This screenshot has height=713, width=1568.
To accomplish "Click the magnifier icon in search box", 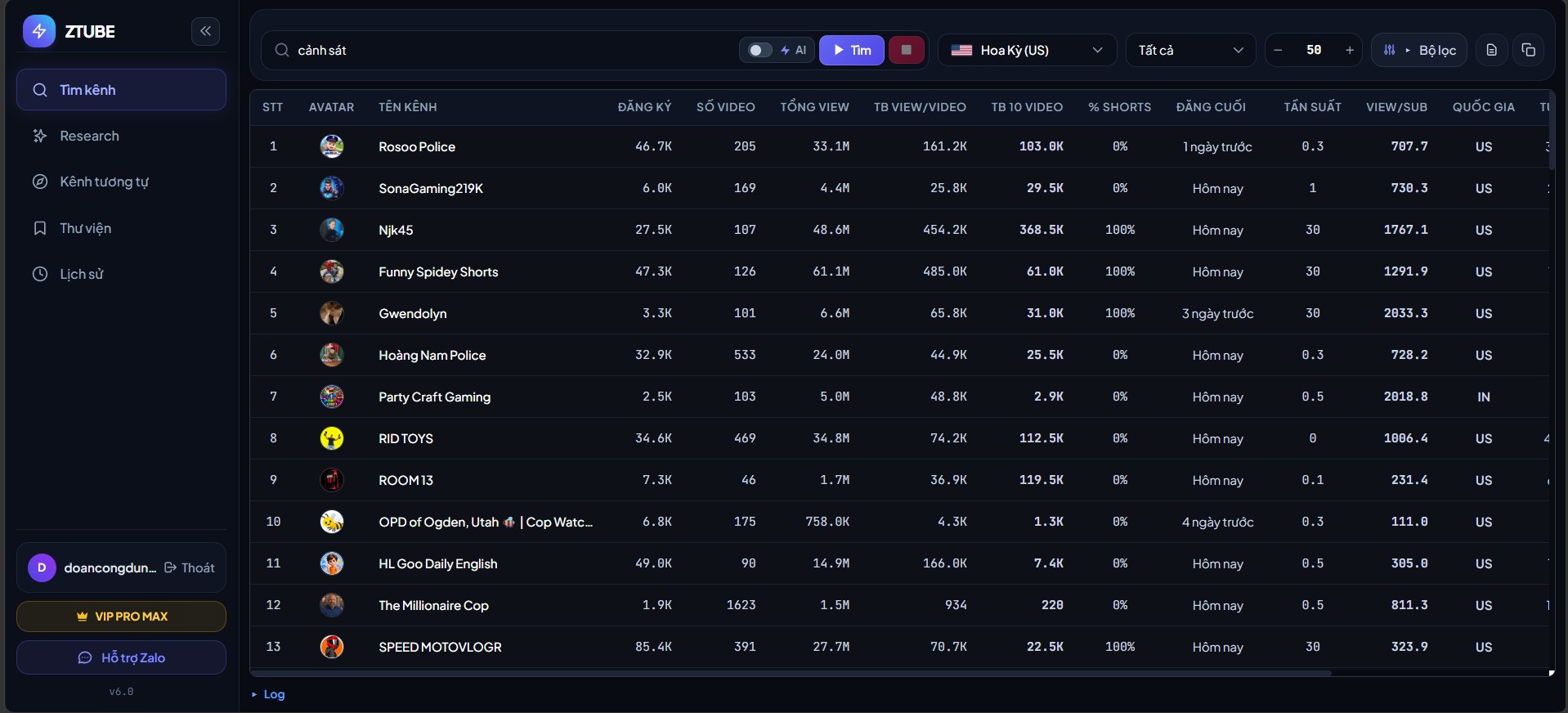I will click(x=282, y=50).
